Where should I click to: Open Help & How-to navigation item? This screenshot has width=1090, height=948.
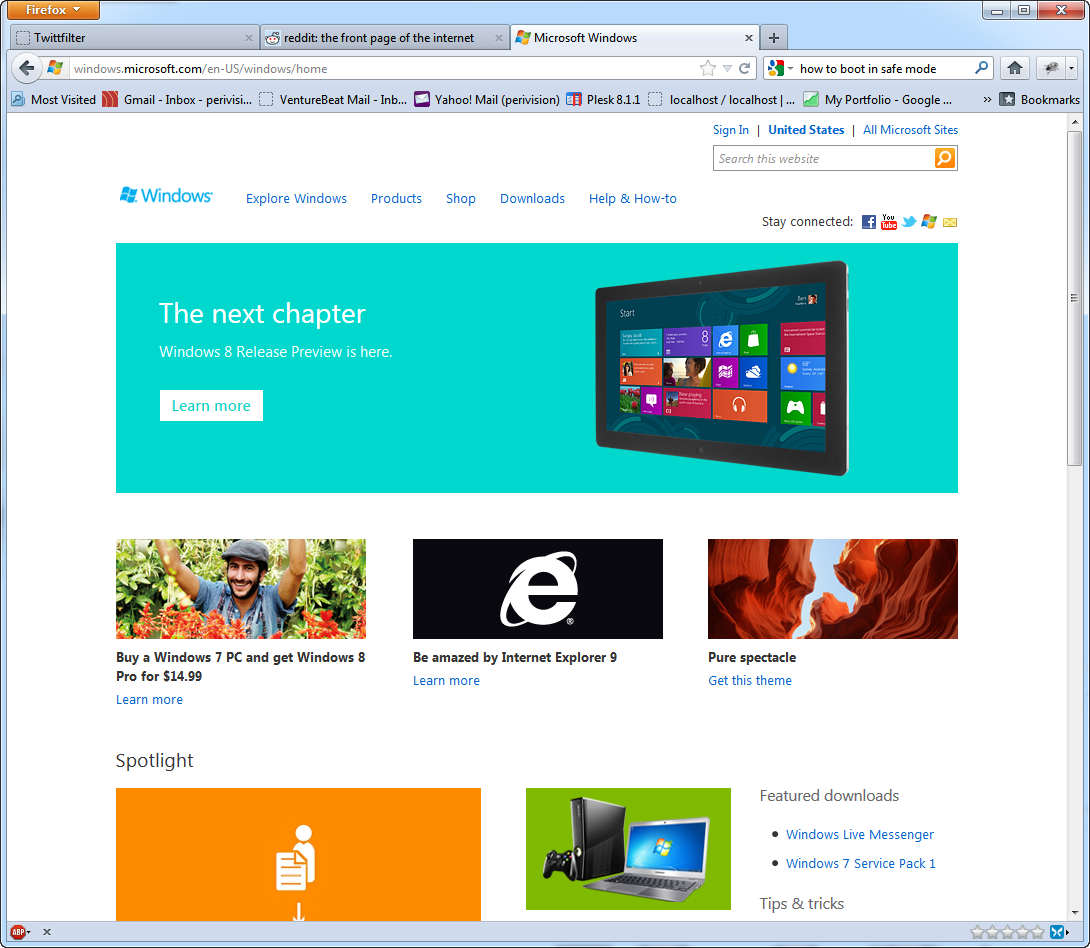pos(632,198)
